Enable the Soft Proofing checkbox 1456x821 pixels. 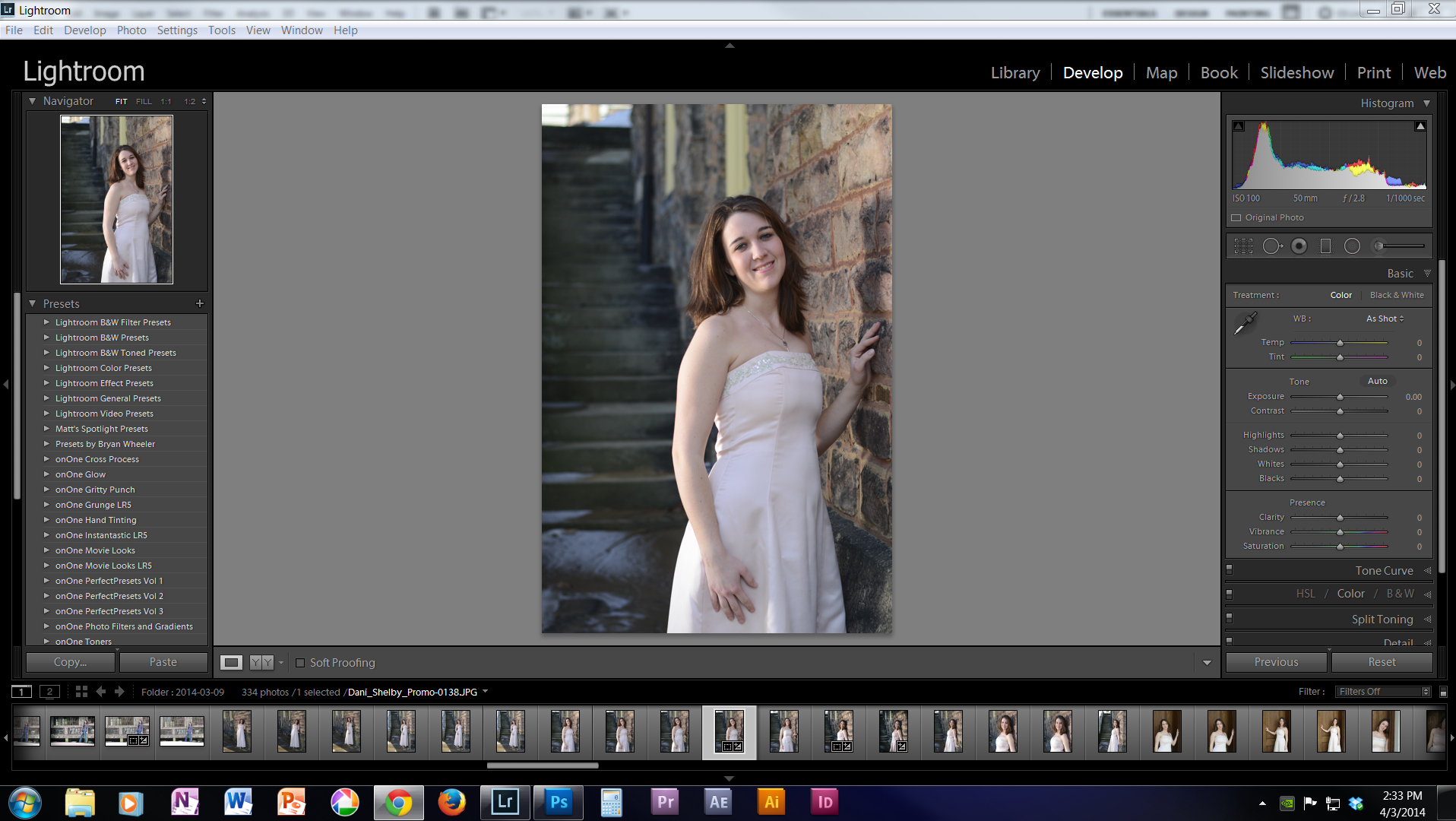point(300,663)
